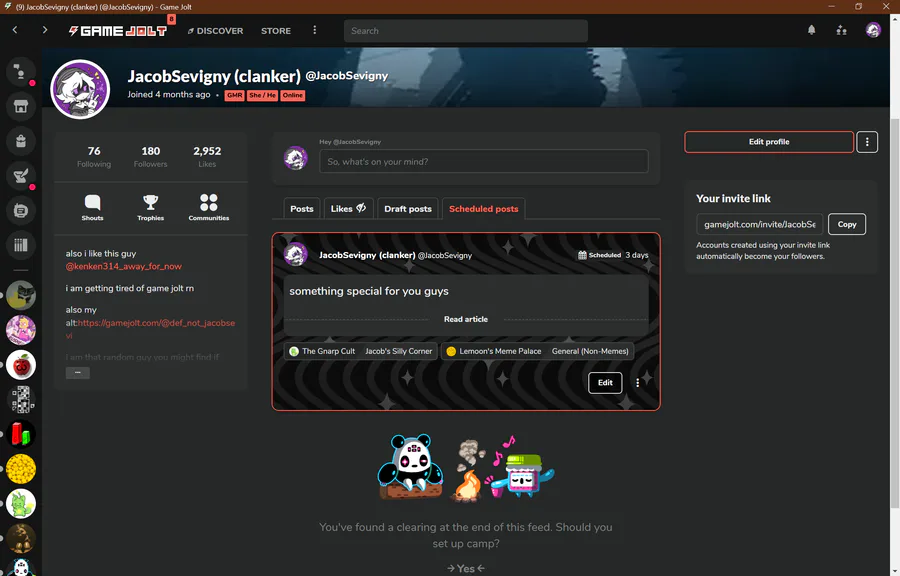Switch to the Posts tab

pyautogui.click(x=302, y=209)
